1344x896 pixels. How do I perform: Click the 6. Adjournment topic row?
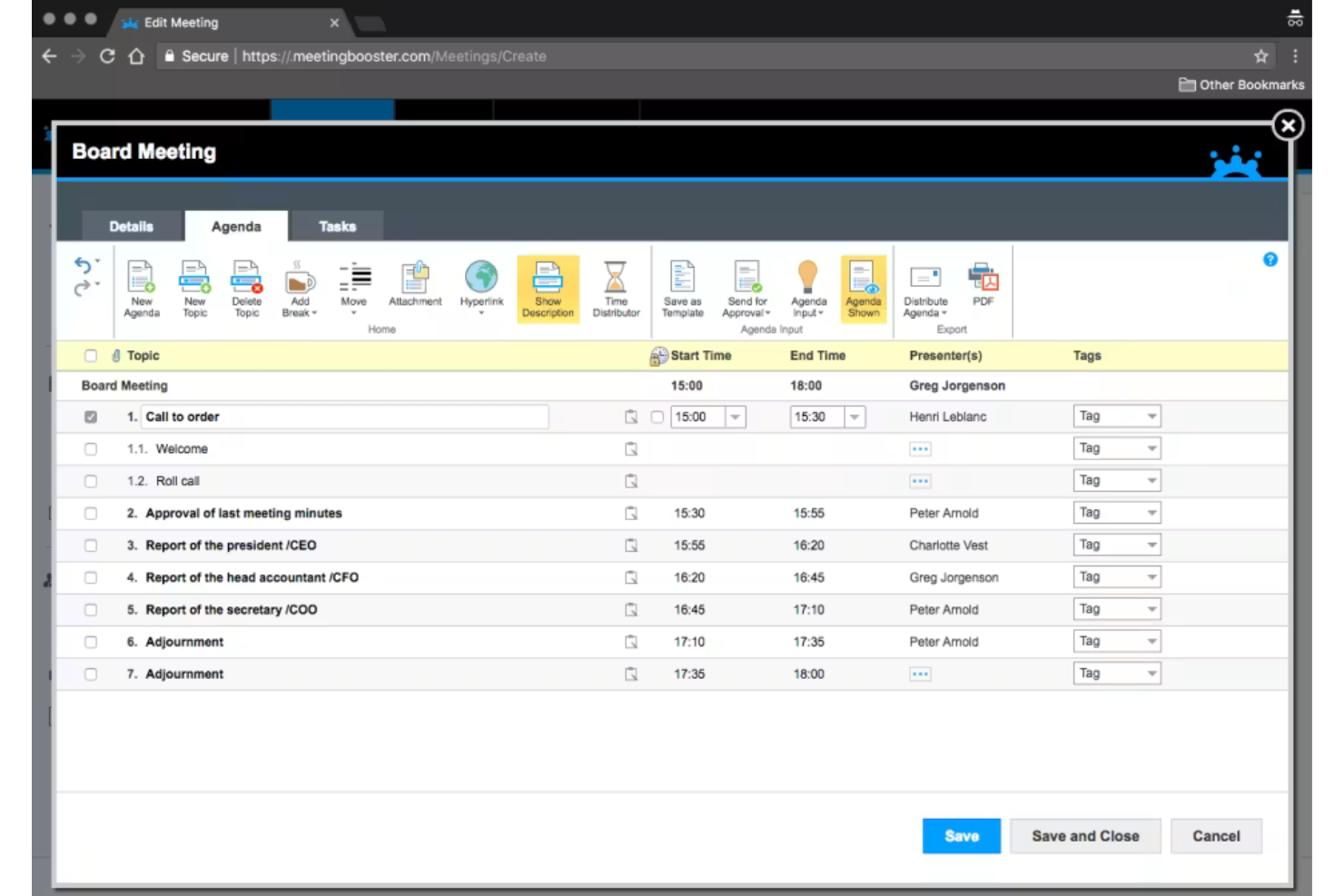point(672,642)
